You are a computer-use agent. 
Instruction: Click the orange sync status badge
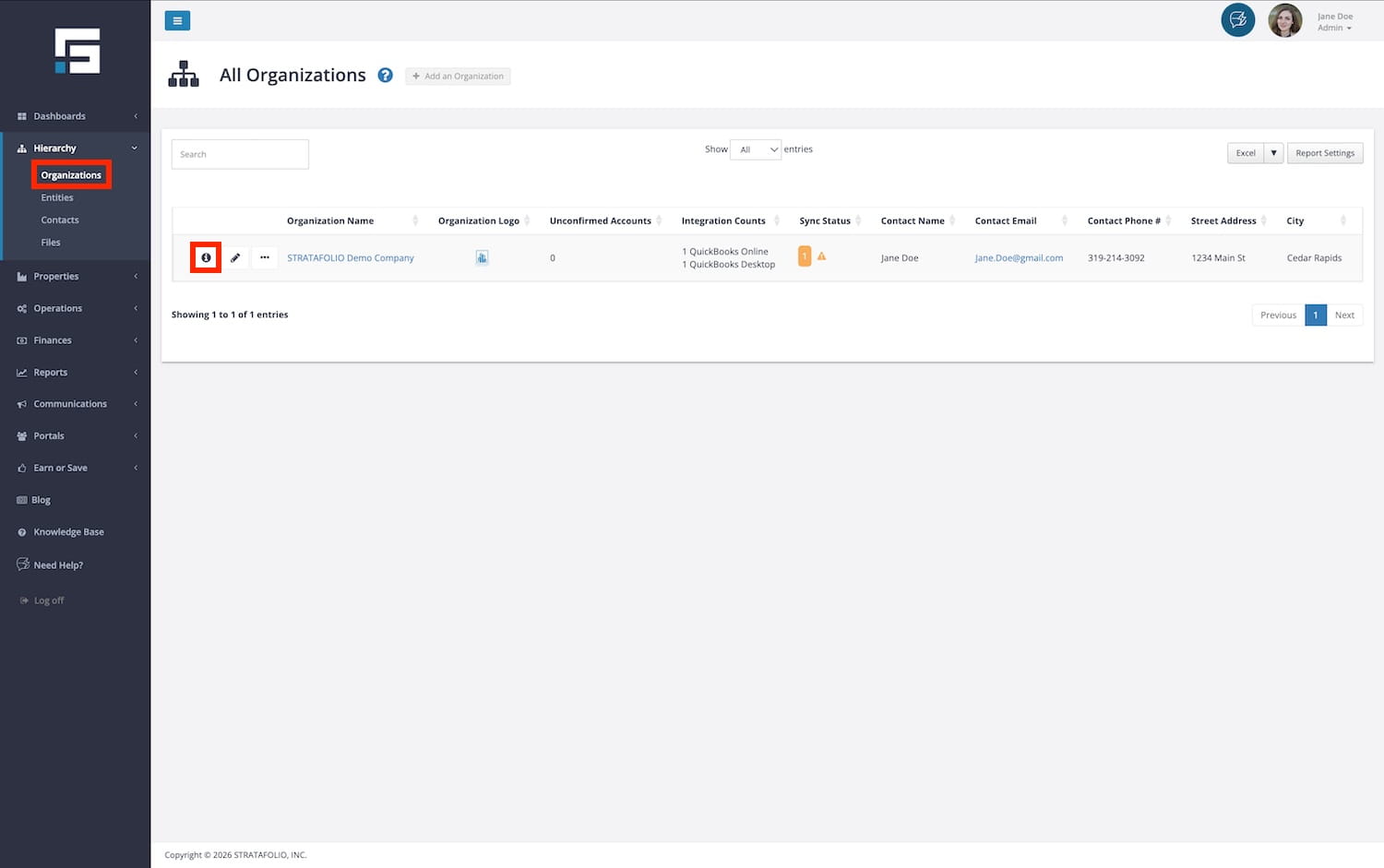click(805, 256)
